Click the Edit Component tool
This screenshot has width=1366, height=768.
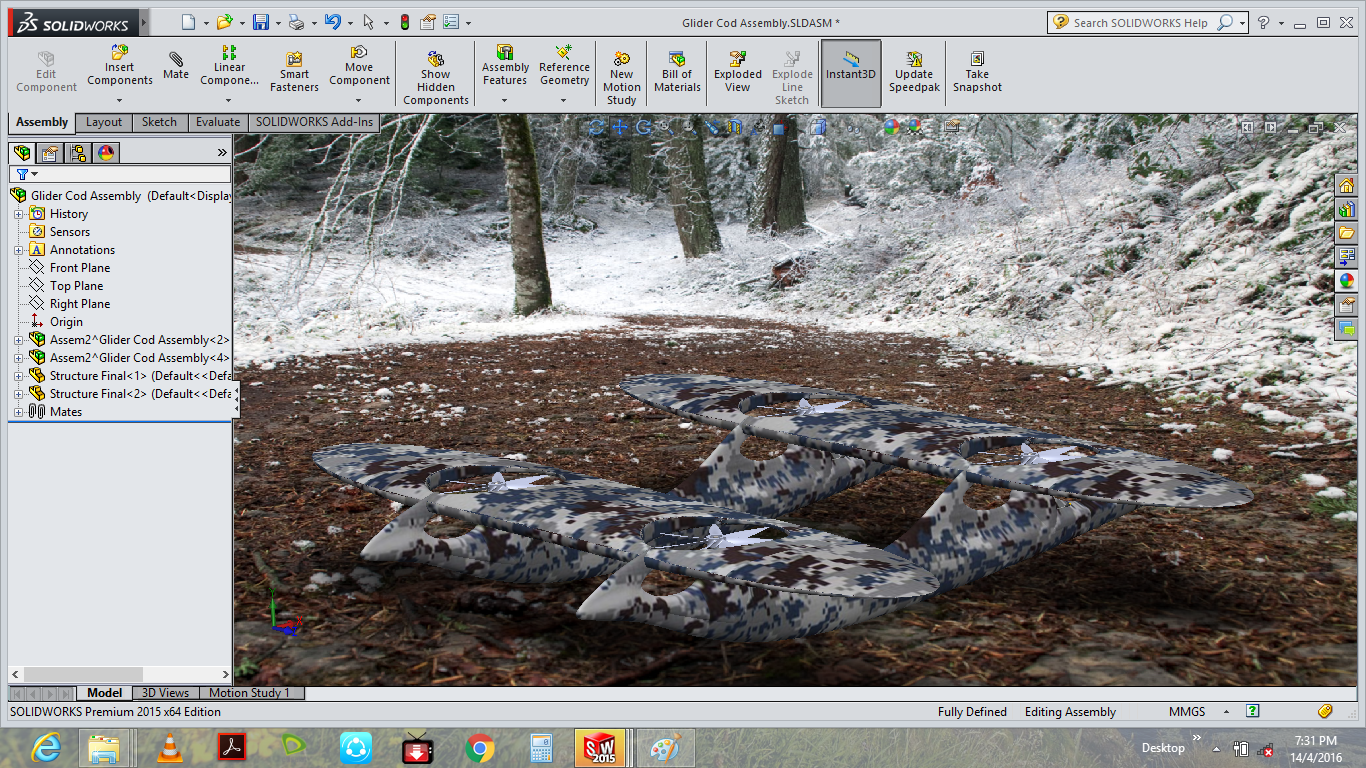[x=46, y=72]
